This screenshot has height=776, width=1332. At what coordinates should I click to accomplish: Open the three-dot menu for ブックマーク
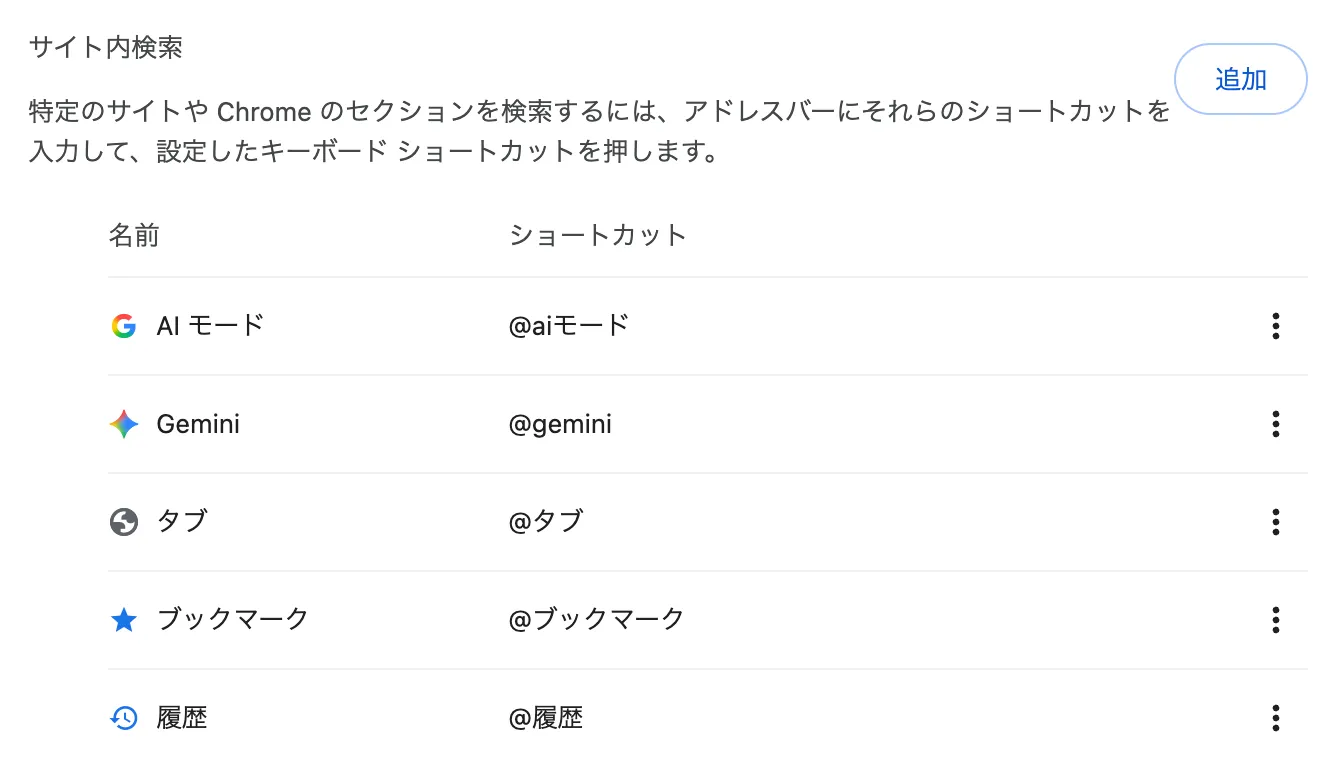[x=1275, y=620]
